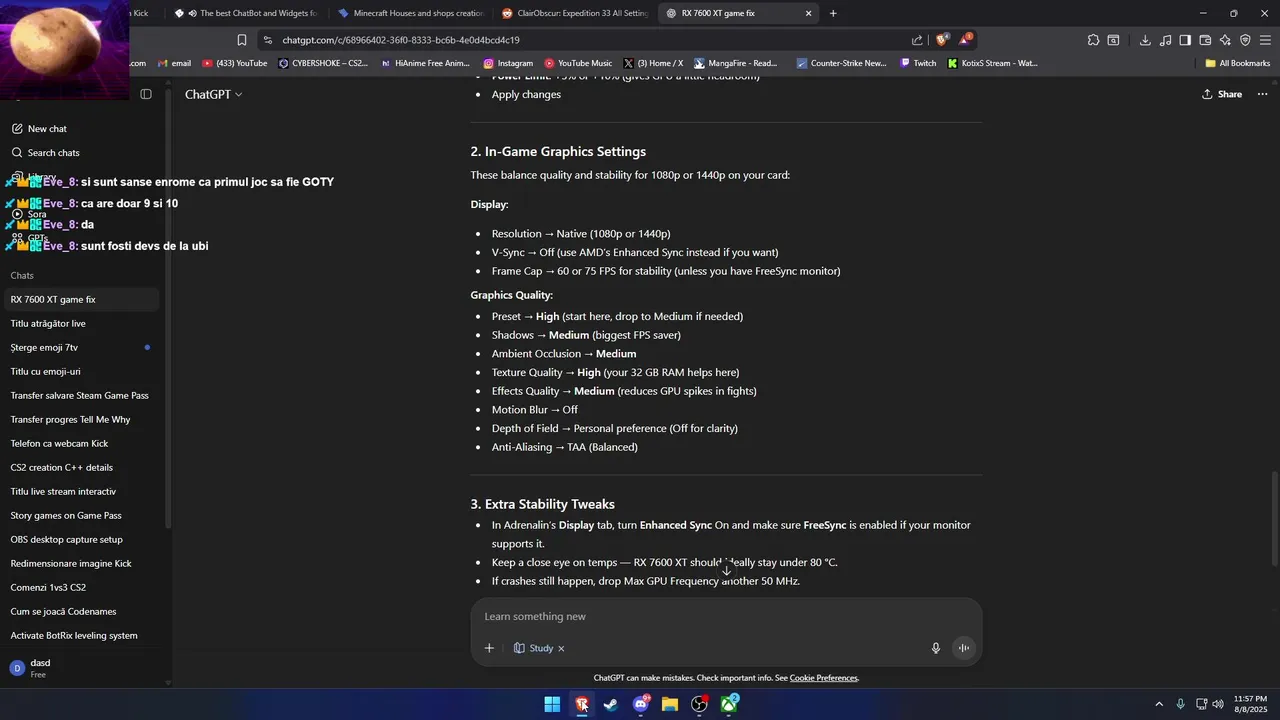Viewport: 1280px width, 720px height.
Task: Click the Share conversation button
Action: click(1222, 94)
